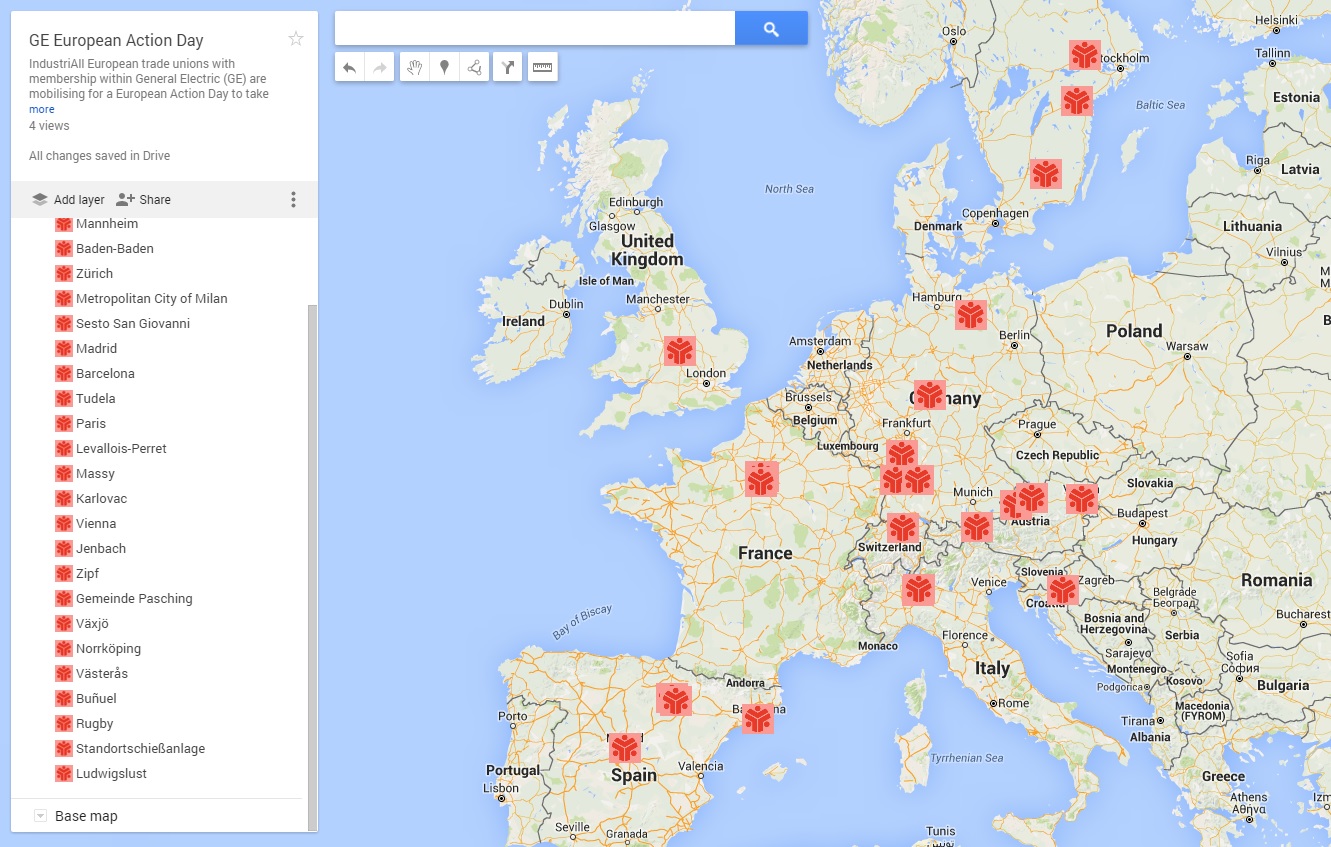Expand the description with the more link
This screenshot has width=1331, height=847.
tap(41, 108)
